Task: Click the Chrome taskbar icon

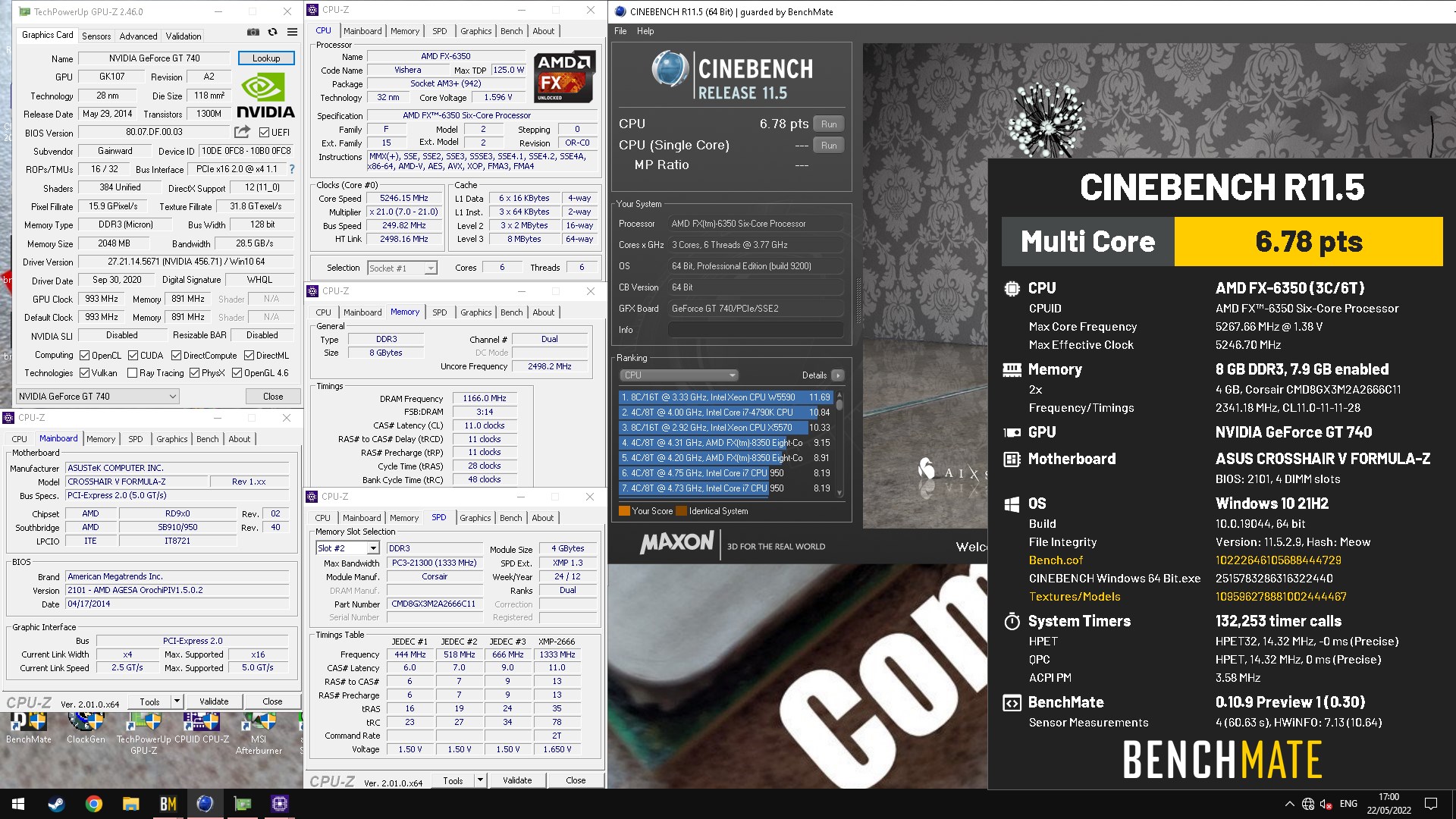Action: point(93,804)
